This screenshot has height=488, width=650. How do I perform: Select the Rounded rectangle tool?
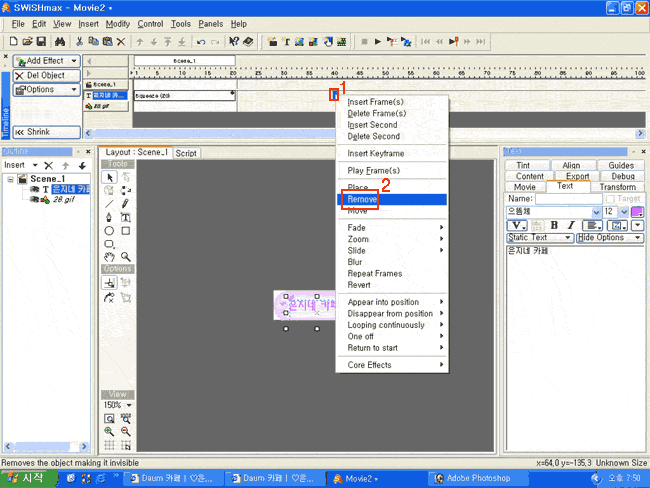(109, 244)
